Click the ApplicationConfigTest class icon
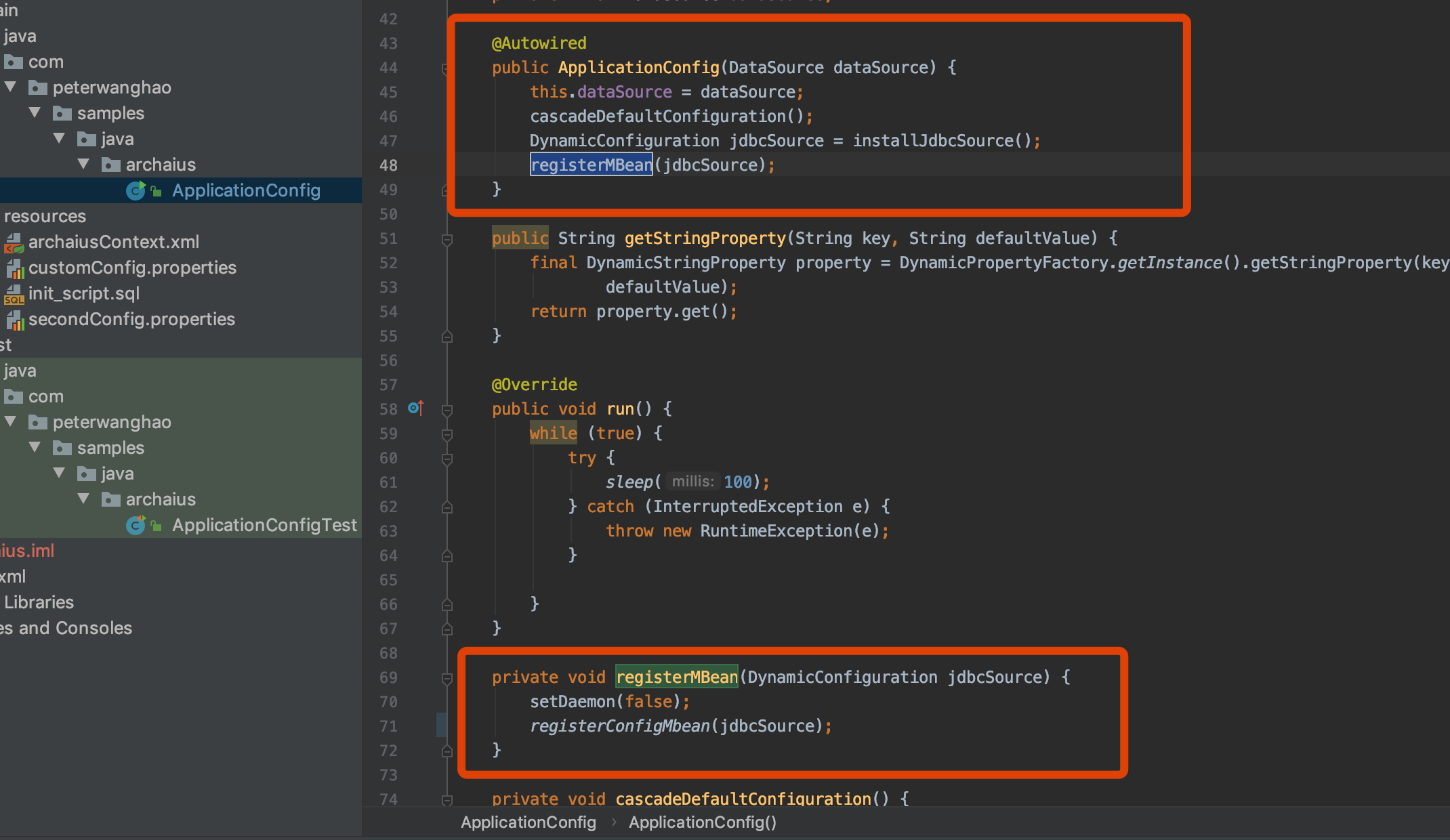The height and width of the screenshot is (840, 1450). pos(136,525)
